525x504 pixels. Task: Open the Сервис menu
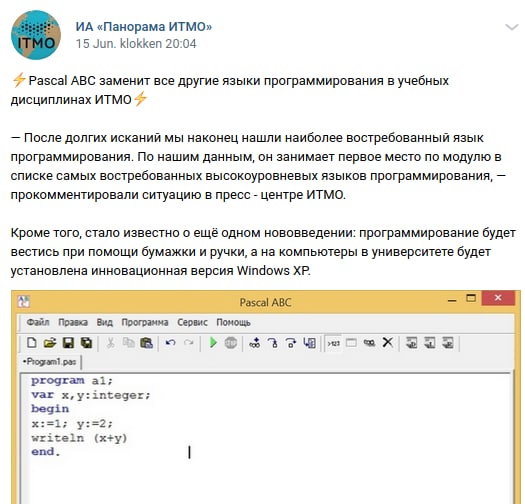pyautogui.click(x=192, y=322)
